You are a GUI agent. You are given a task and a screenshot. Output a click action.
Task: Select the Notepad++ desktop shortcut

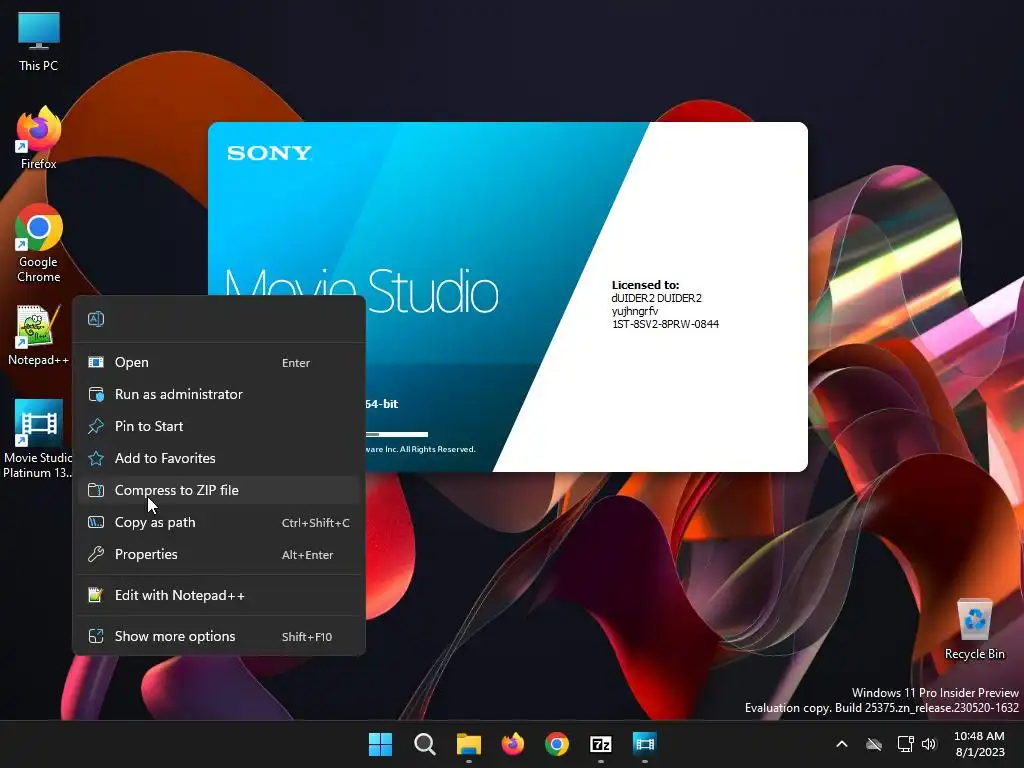(38, 336)
